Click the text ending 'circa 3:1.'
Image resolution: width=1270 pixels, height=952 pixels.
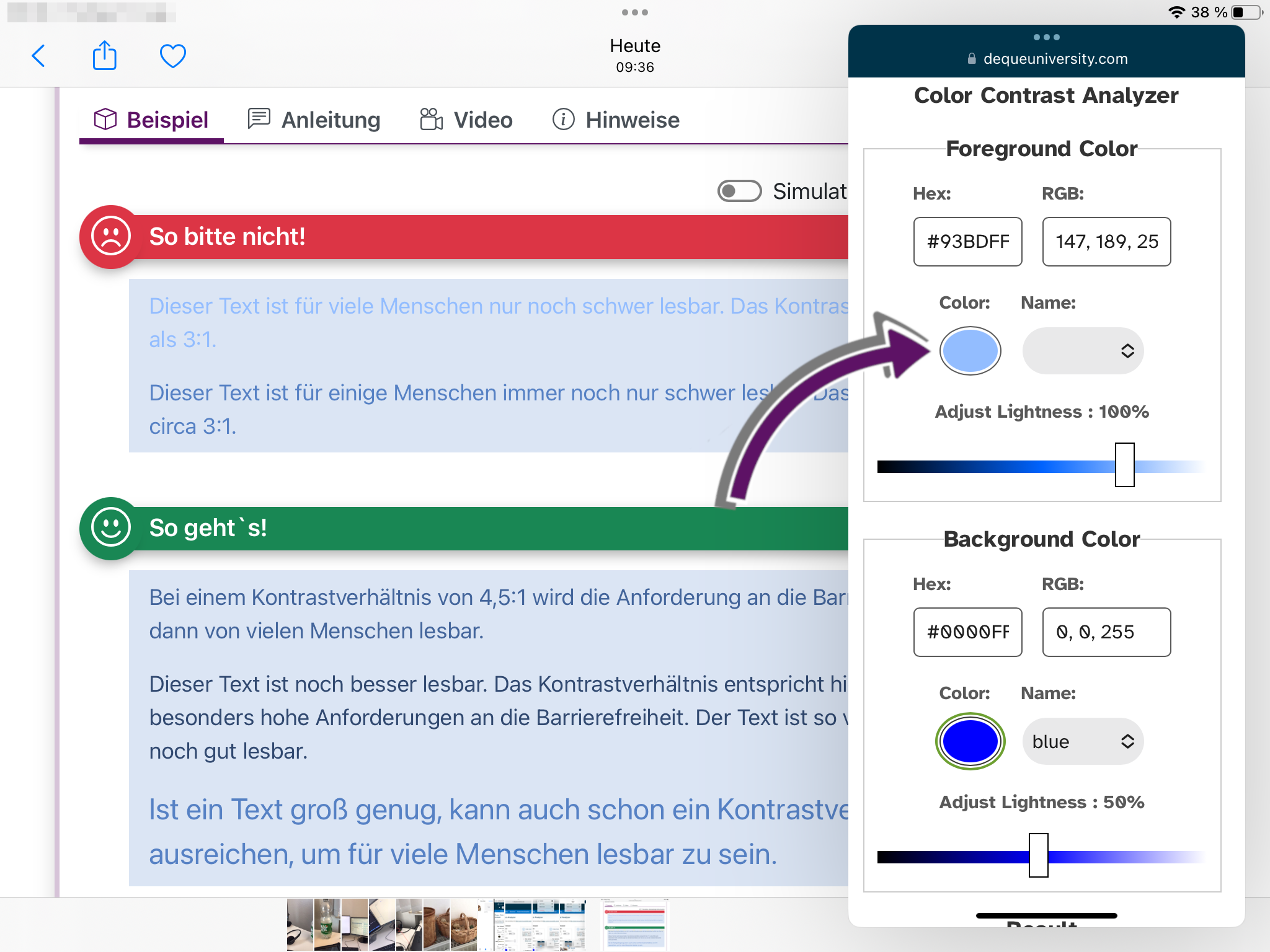click(x=499, y=410)
